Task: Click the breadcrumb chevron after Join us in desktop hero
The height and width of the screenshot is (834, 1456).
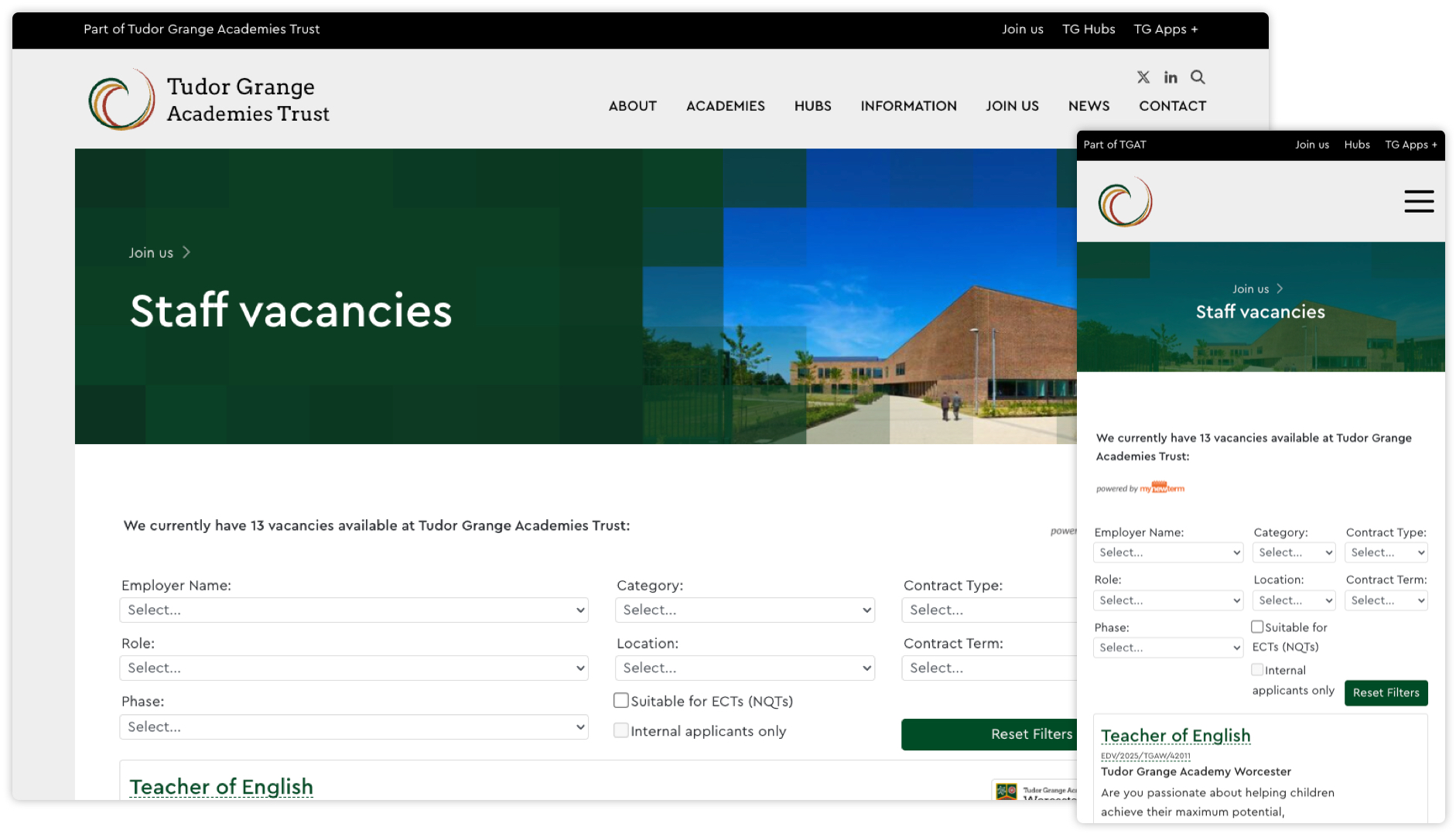Action: 186,253
